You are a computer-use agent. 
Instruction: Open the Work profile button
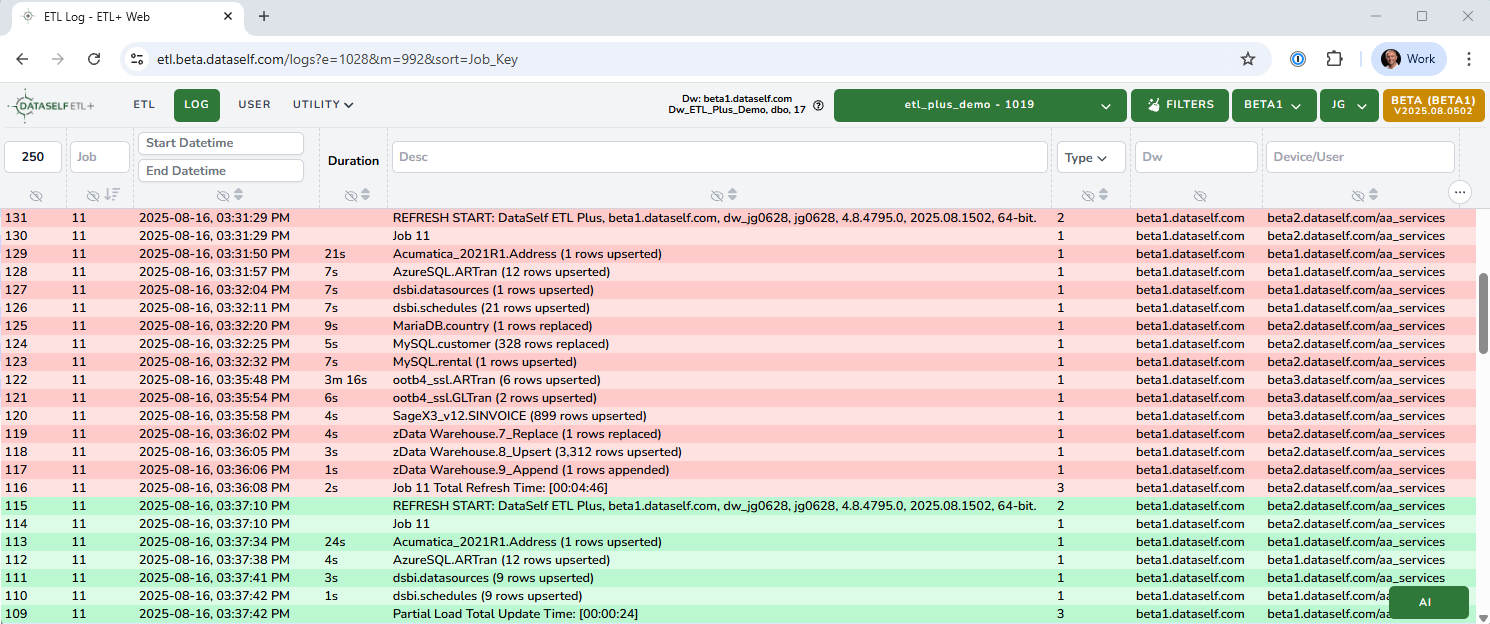click(1409, 59)
